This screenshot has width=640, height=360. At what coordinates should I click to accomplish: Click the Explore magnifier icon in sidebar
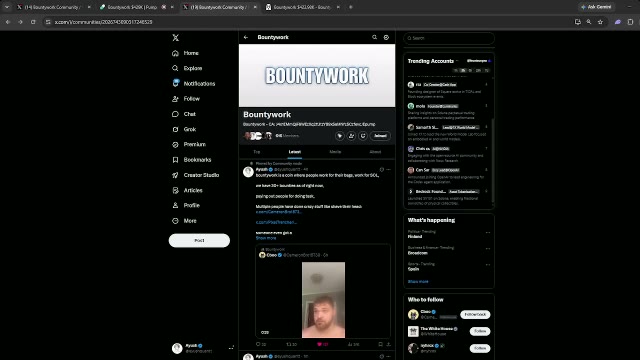[x=176, y=68]
